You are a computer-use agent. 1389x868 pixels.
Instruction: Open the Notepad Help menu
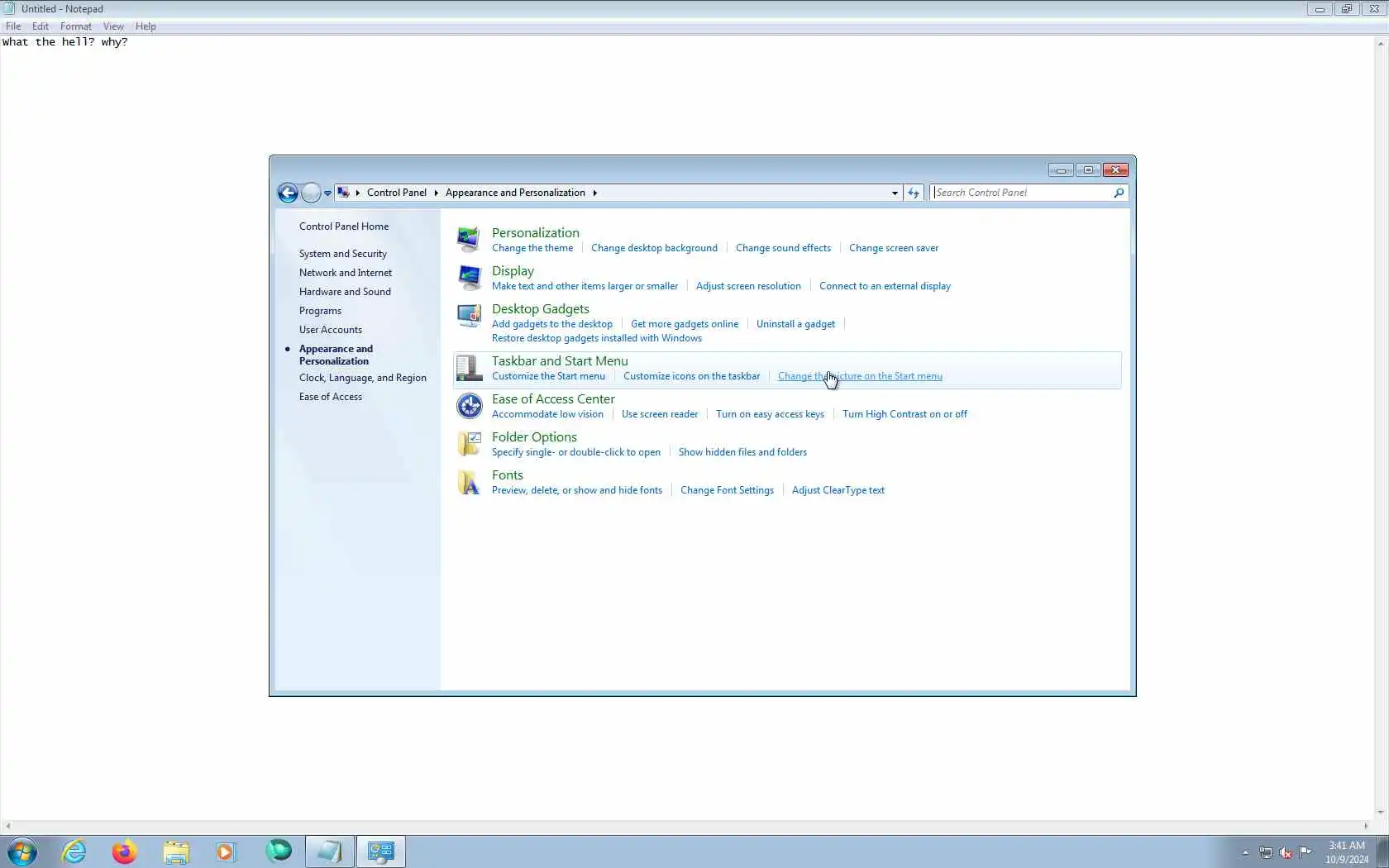146,26
